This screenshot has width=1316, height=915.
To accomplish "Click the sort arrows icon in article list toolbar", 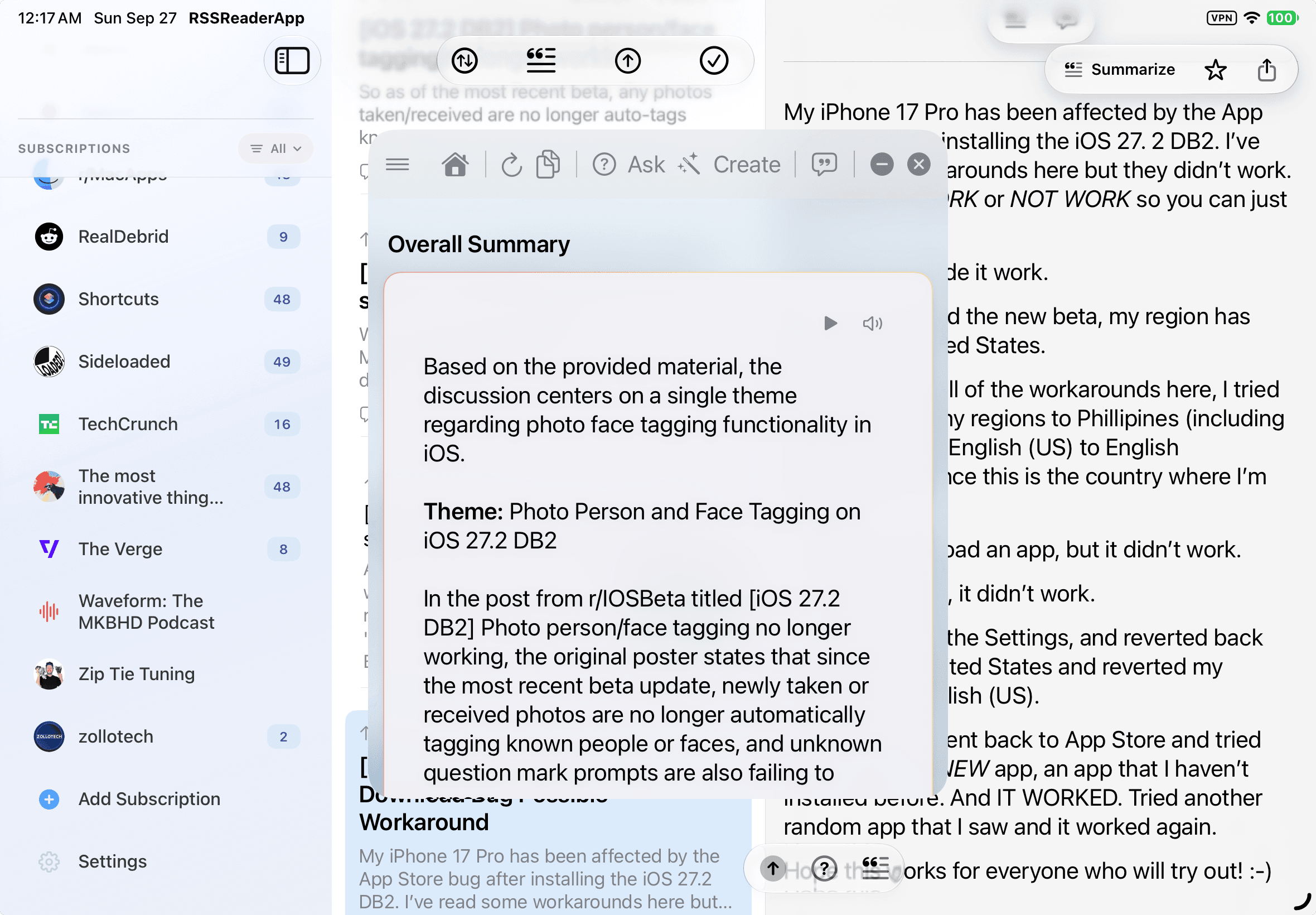I will (464, 61).
